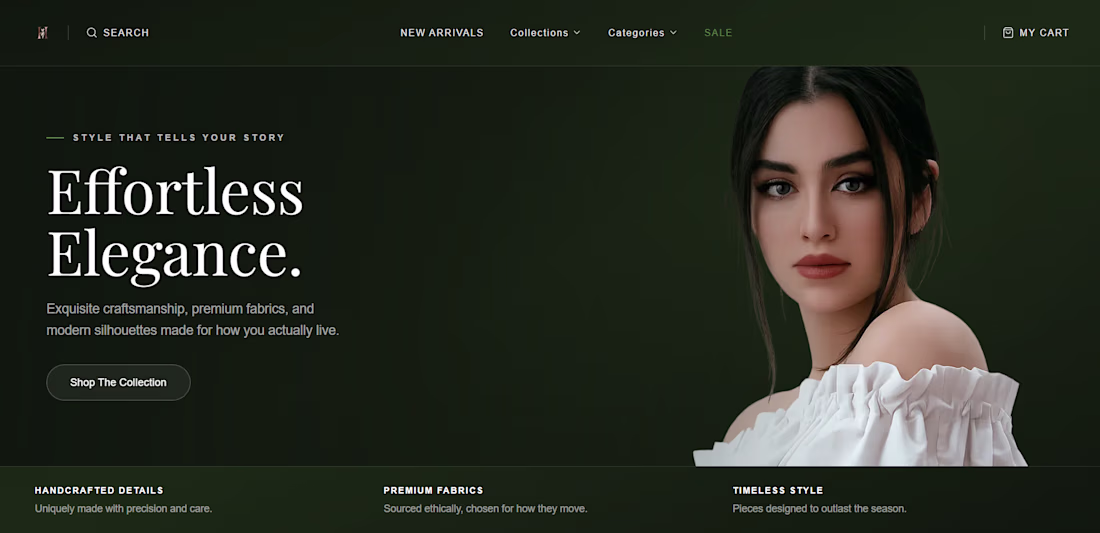Viewport: 1100px width, 533px height.
Task: Open the SEARCH field
Action: pos(118,33)
